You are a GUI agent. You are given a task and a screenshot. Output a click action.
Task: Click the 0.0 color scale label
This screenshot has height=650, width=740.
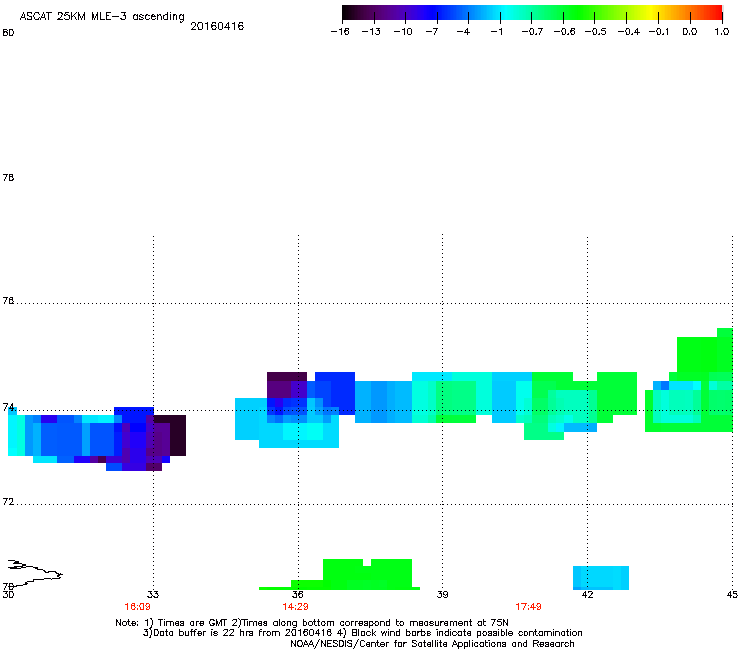[x=690, y=32]
